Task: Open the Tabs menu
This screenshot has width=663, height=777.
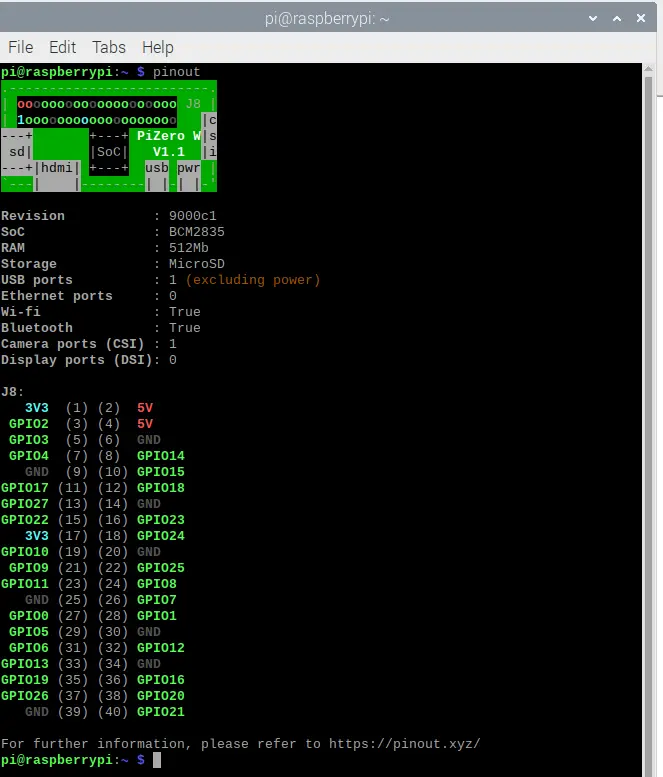Action: point(109,48)
